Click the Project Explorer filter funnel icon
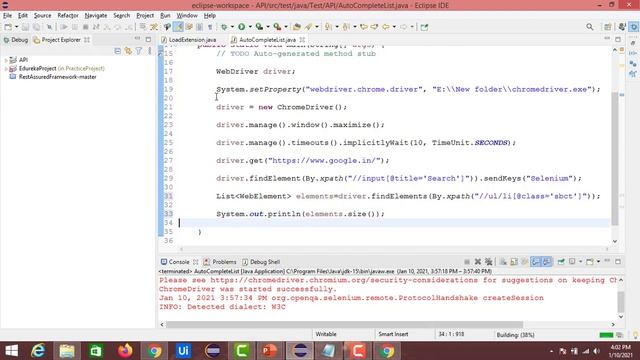 [x=139, y=51]
